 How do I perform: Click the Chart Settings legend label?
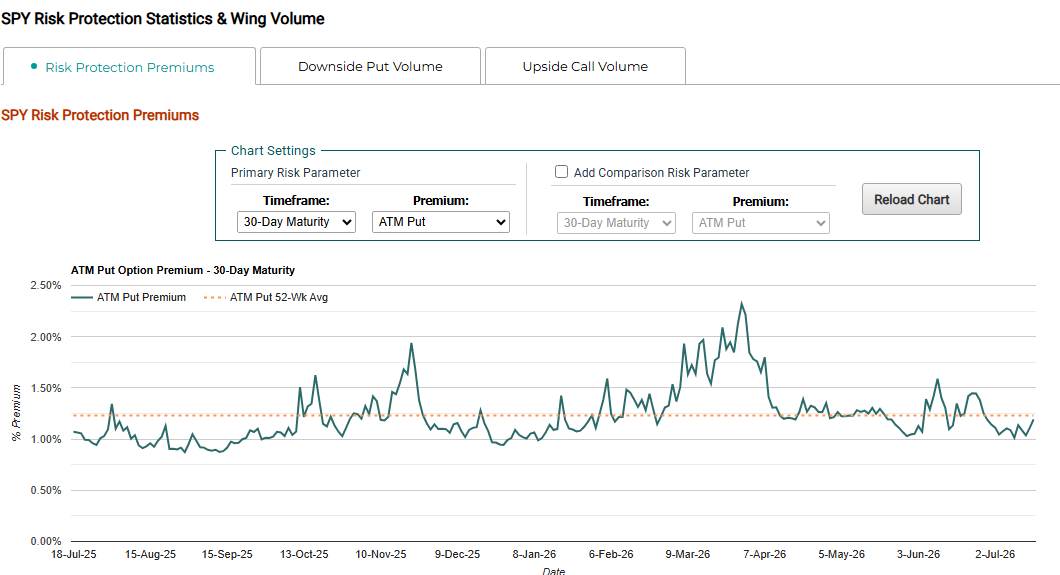[x=273, y=151]
